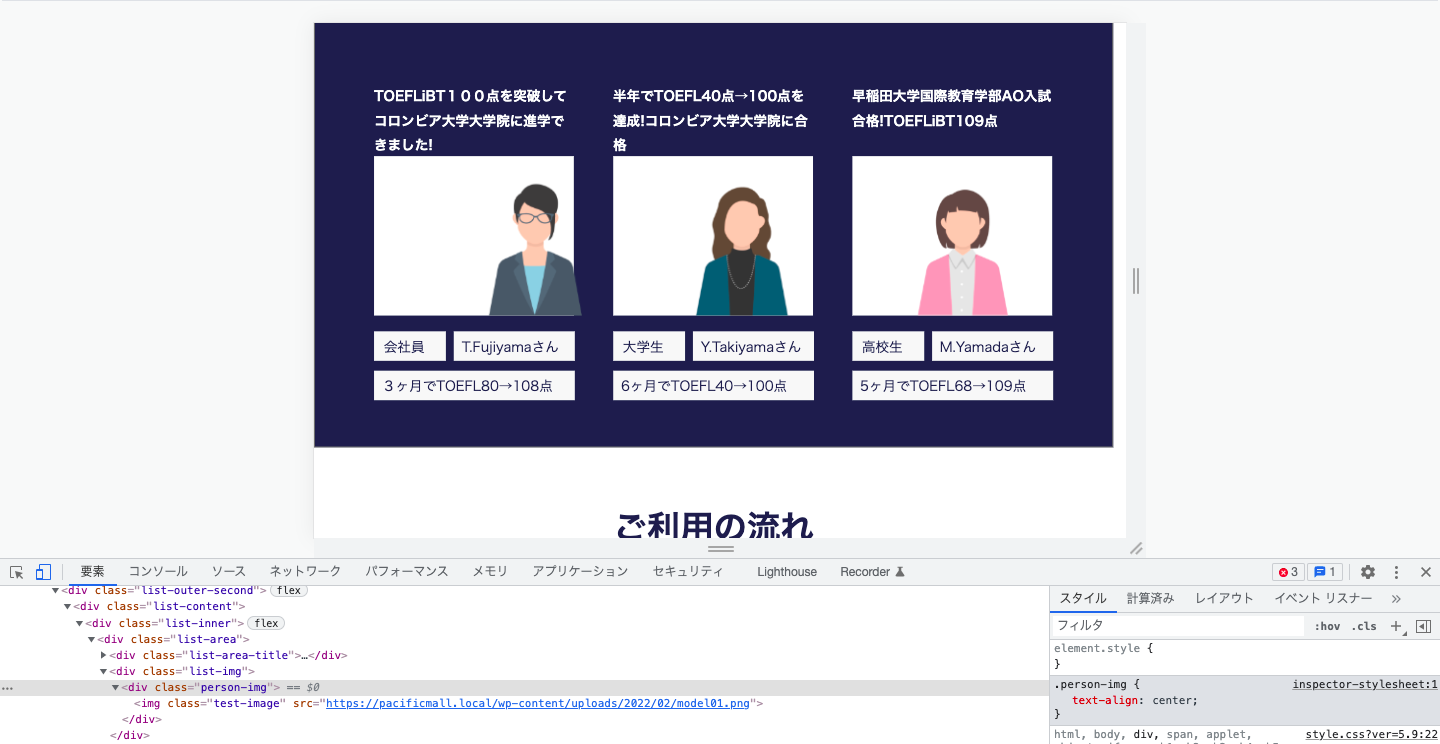Select the element inspect arrow tool
Screen dimensions: 1440x744
pyautogui.click(x=15, y=571)
